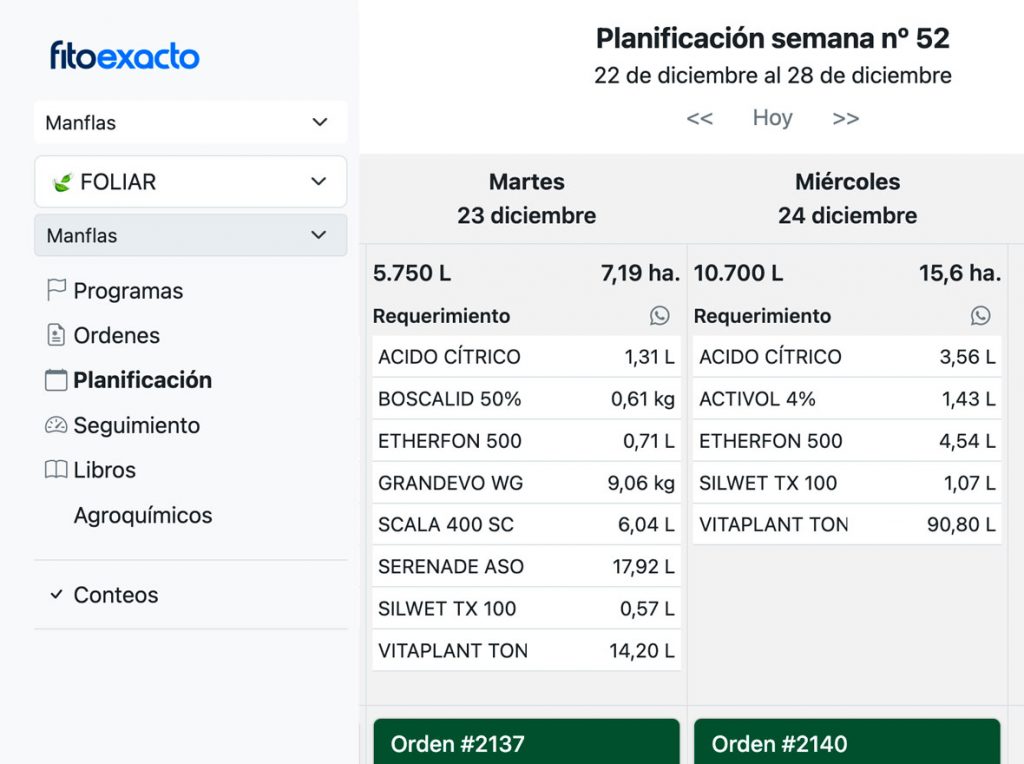Open the FOLIAR selector dropdown
This screenshot has width=1024, height=764.
191,182
